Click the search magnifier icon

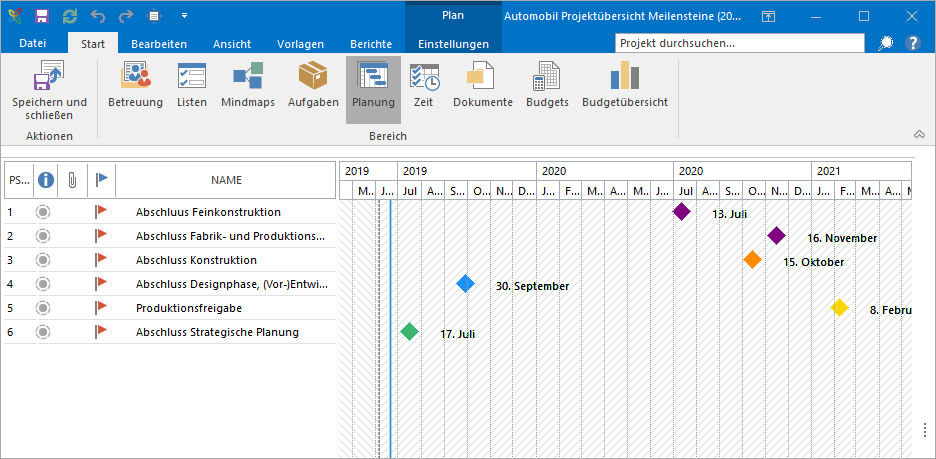click(886, 43)
